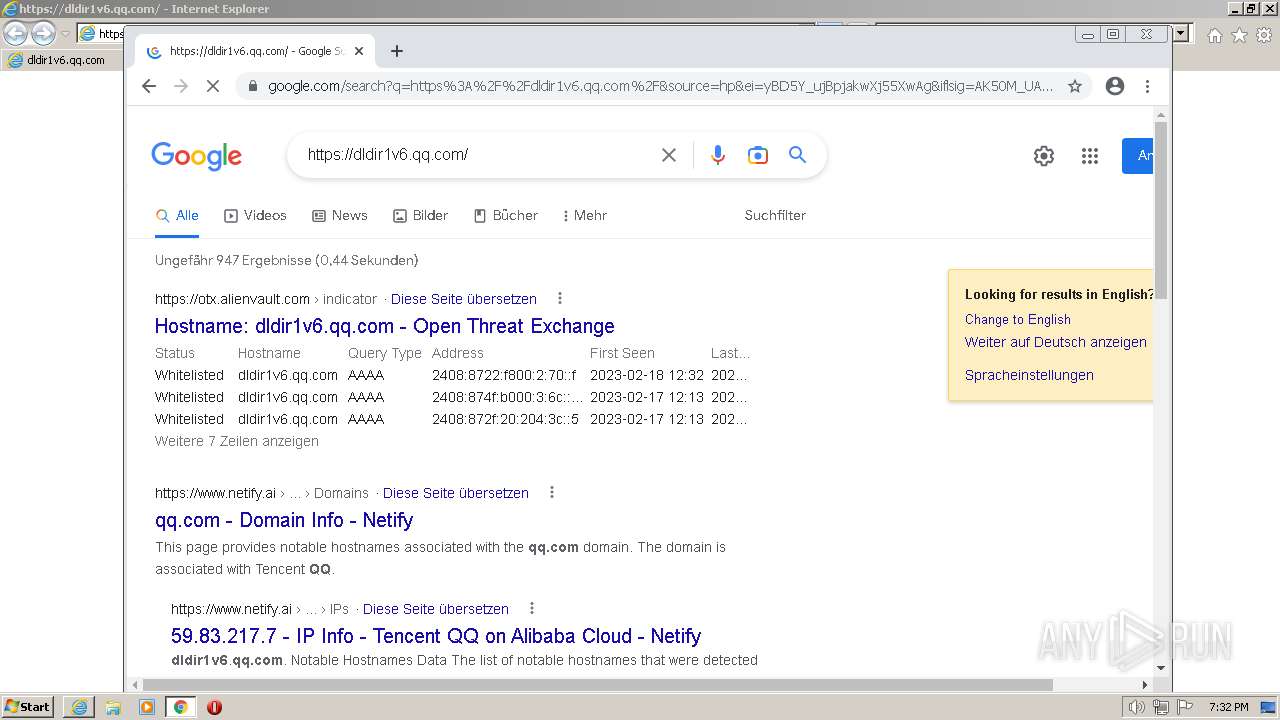1280x720 pixels.
Task: Click horizontal scrollbar at bottom
Action: coord(598,685)
